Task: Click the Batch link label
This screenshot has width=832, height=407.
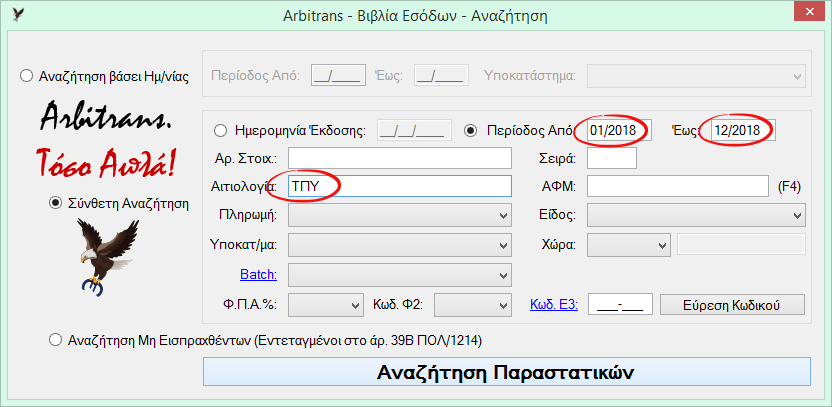Action: pos(258,274)
